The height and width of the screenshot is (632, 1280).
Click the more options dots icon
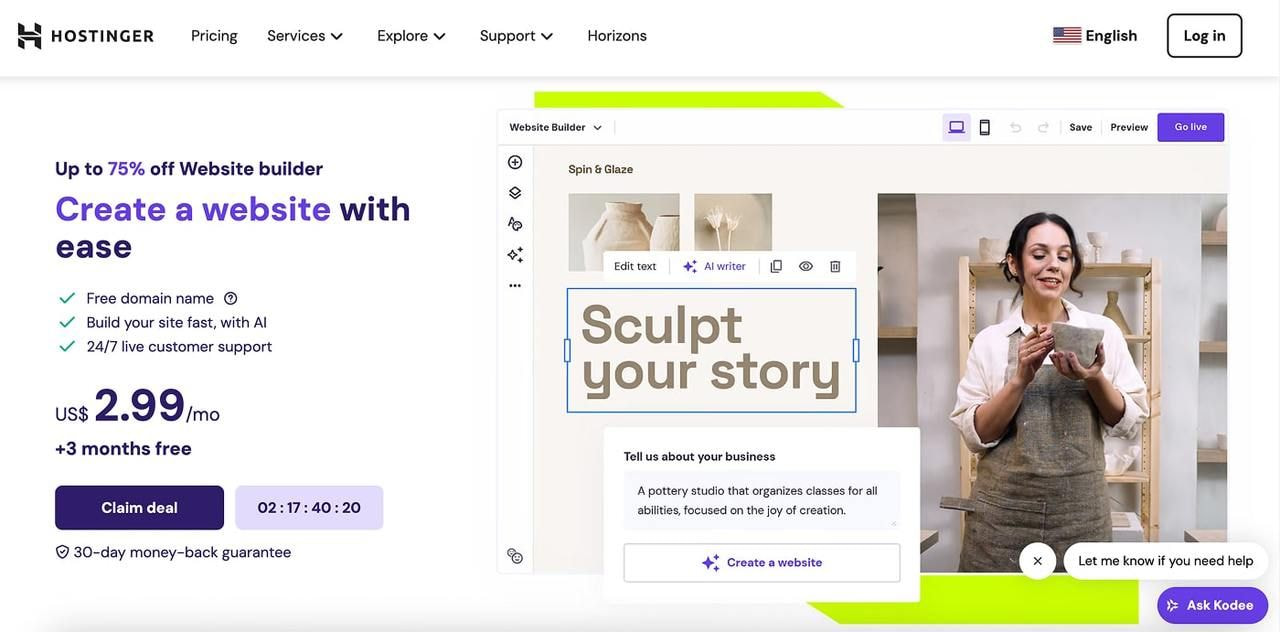(x=515, y=285)
